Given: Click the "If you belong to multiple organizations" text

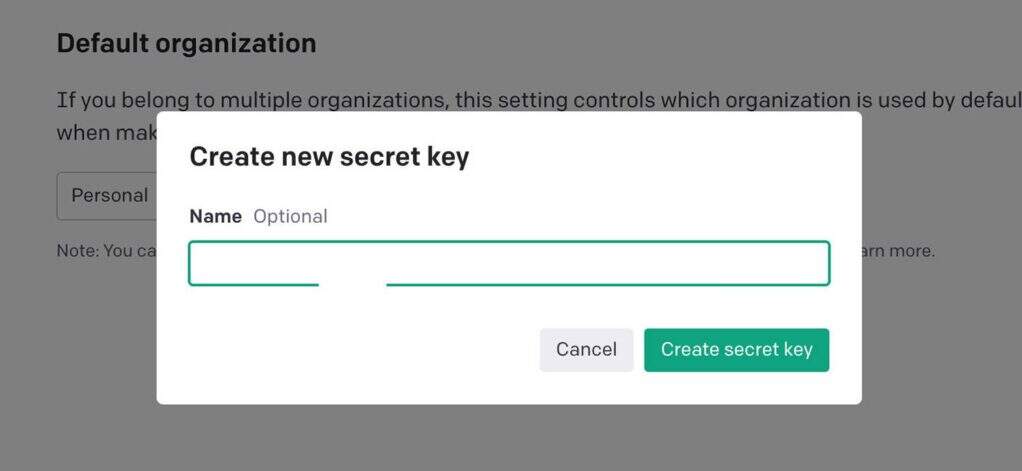Looking at the screenshot, I should click(250, 100).
